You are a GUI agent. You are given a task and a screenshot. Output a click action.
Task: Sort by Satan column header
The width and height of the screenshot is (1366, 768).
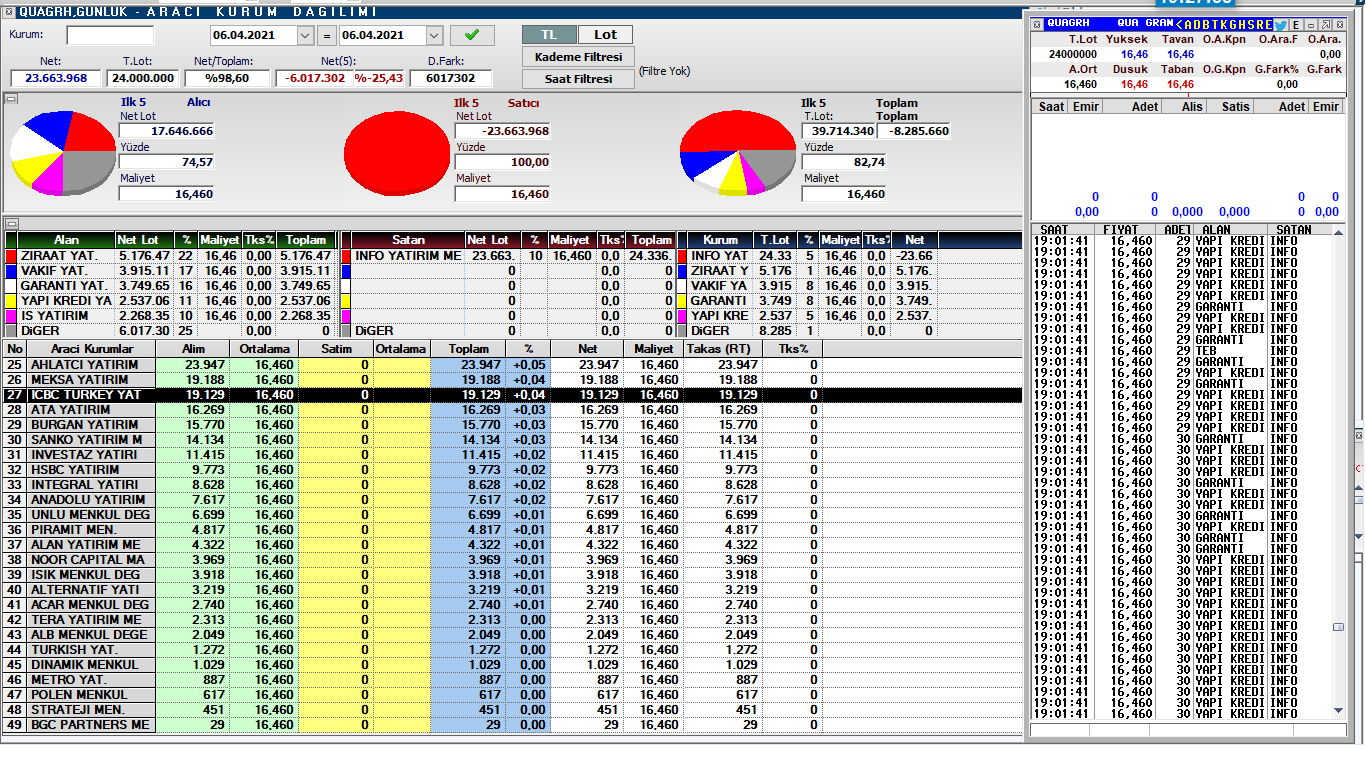click(408, 240)
